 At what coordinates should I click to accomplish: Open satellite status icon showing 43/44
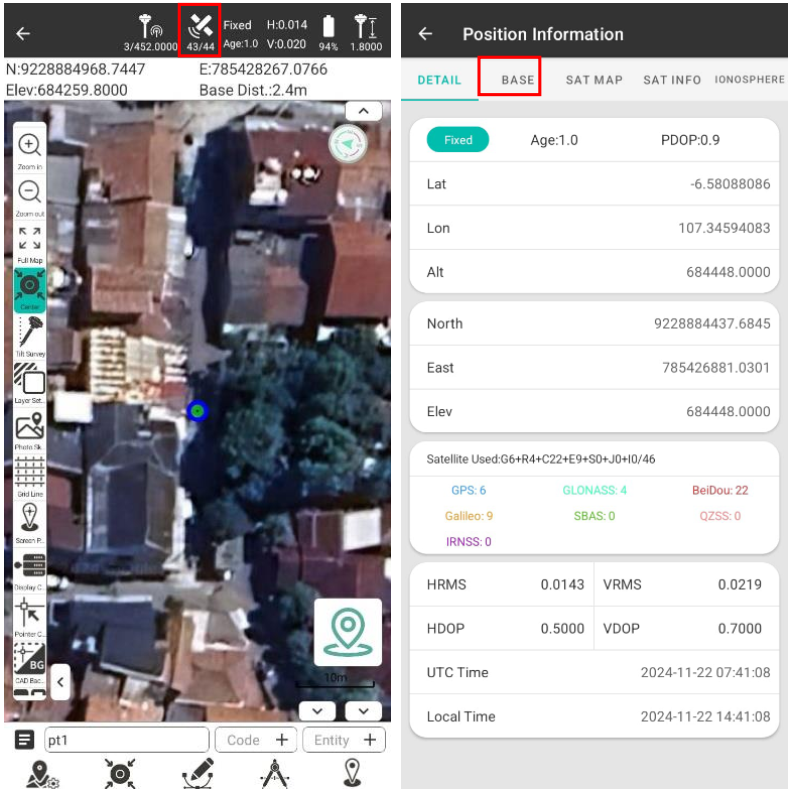pyautogui.click(x=200, y=31)
